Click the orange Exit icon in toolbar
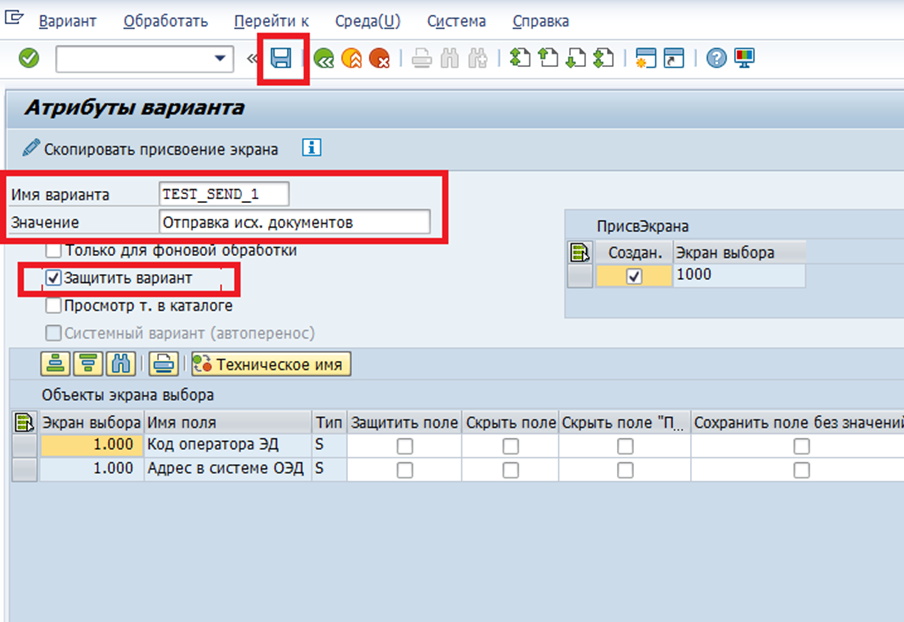 pyautogui.click(x=351, y=58)
